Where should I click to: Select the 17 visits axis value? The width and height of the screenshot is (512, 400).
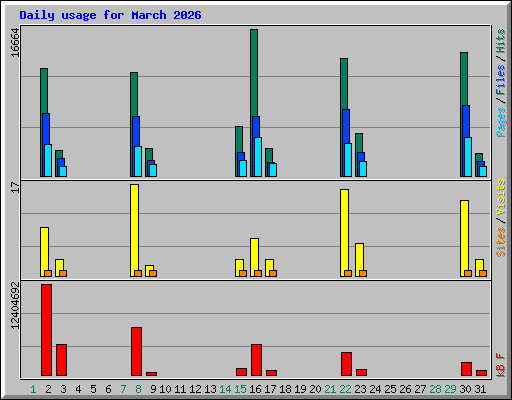15,187
